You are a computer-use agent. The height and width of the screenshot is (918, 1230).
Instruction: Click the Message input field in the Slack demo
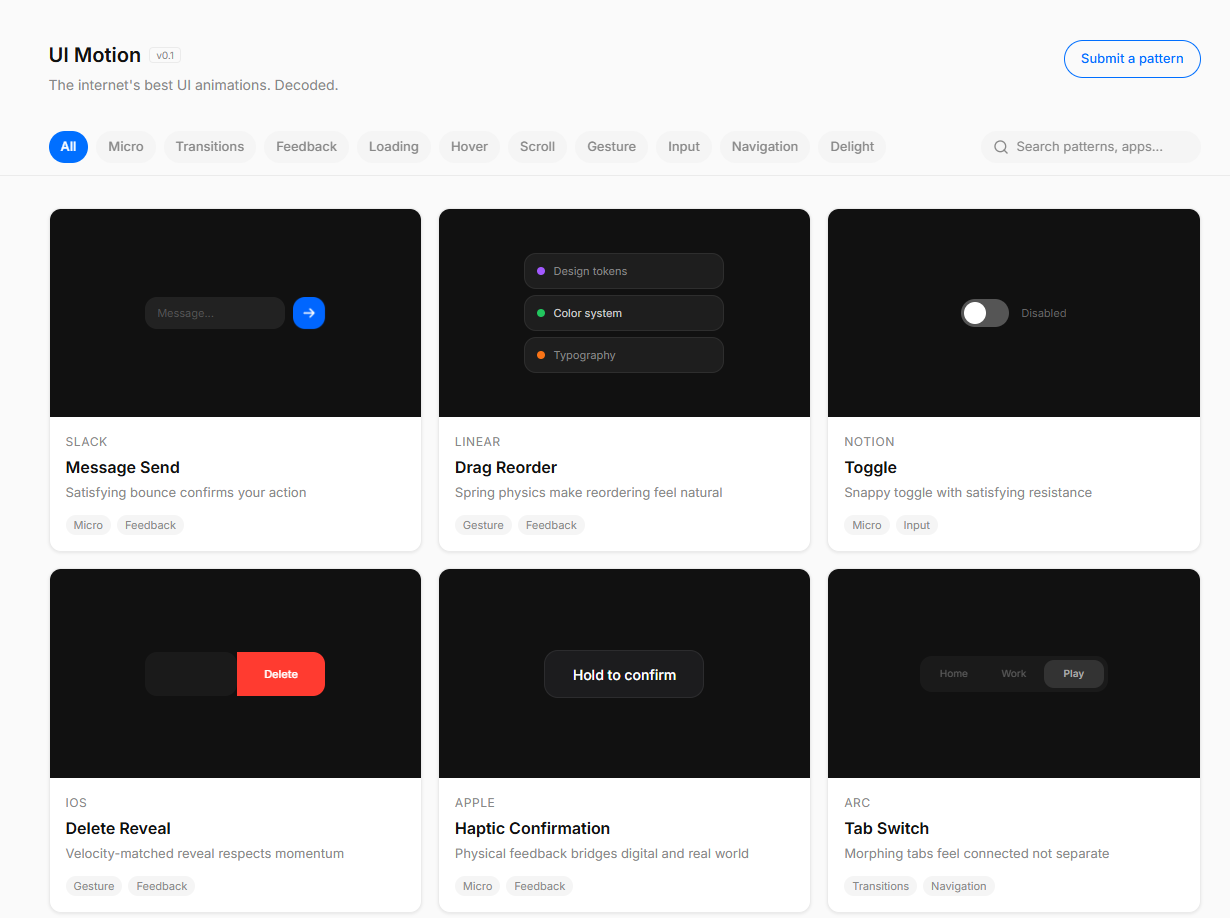[x=214, y=313]
